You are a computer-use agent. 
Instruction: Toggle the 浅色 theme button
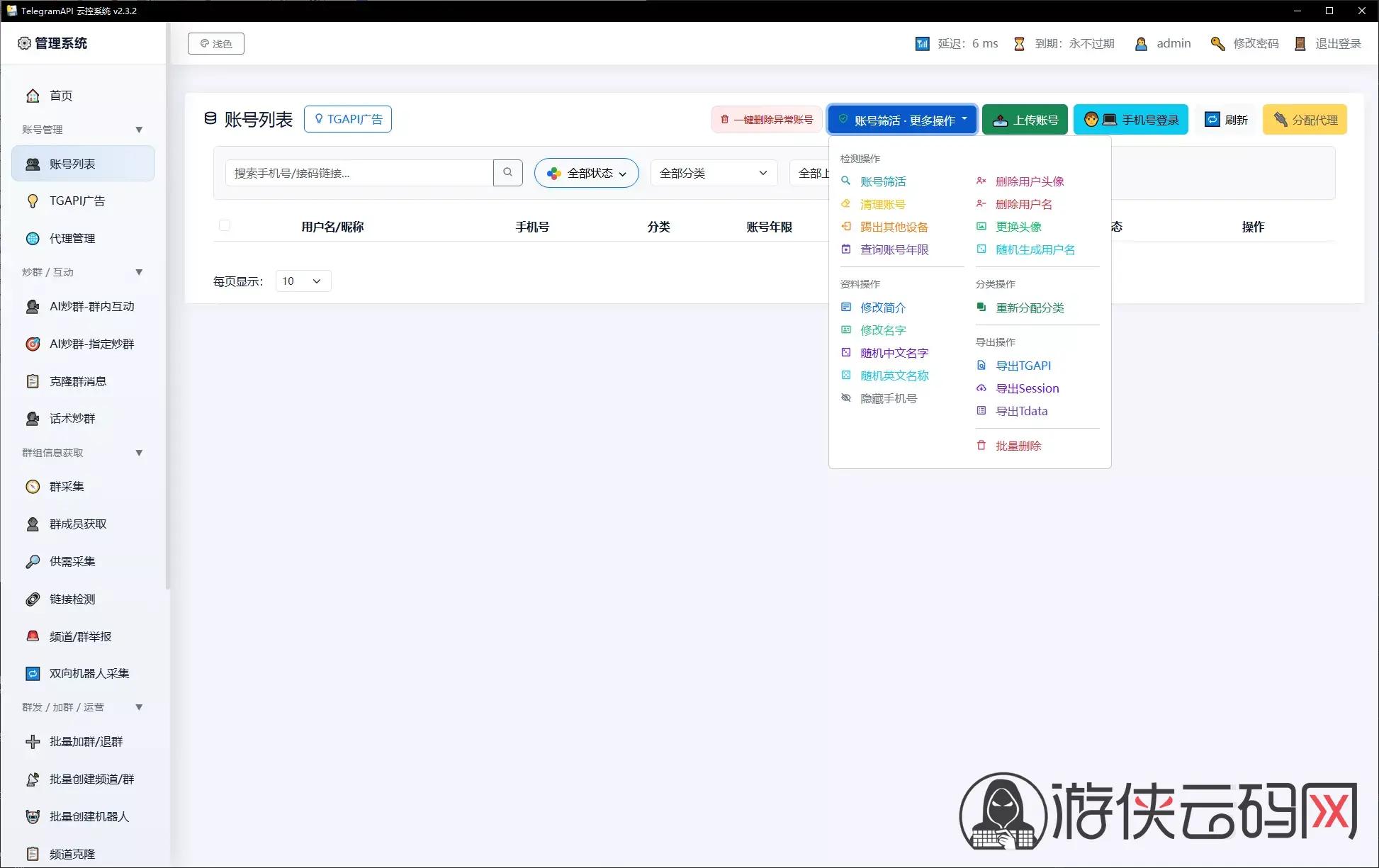216,43
